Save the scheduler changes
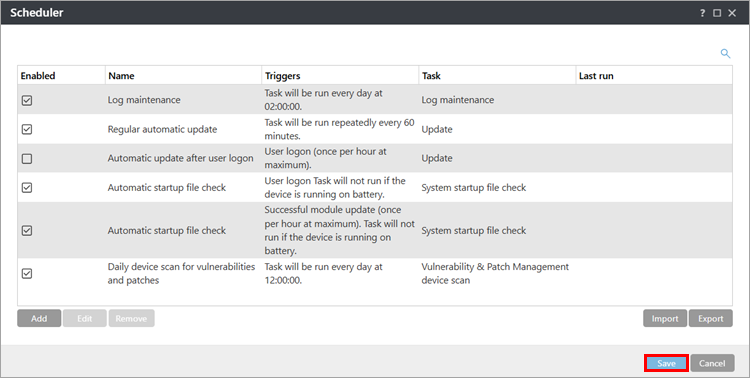Image resolution: width=750 pixels, height=378 pixels. tap(666, 363)
